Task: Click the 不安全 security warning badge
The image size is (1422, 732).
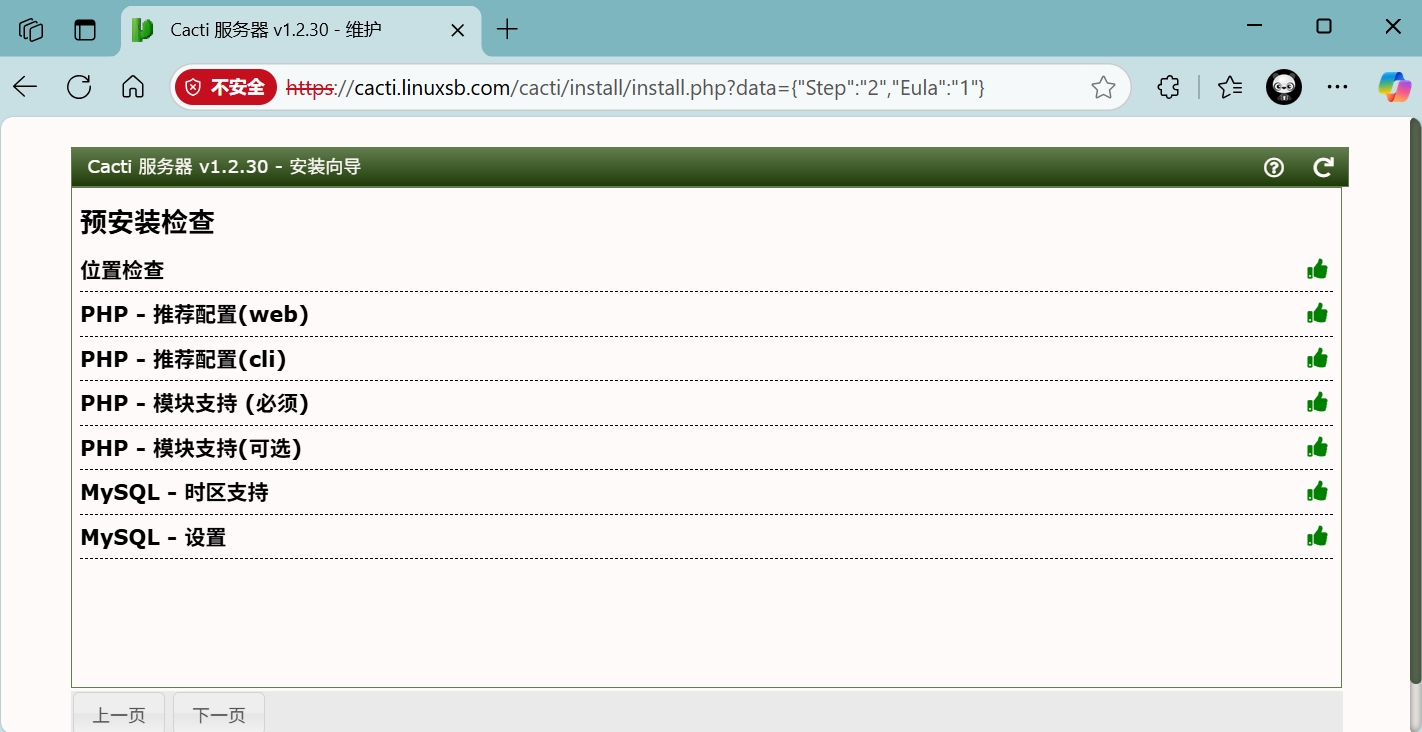Action: coord(226,88)
